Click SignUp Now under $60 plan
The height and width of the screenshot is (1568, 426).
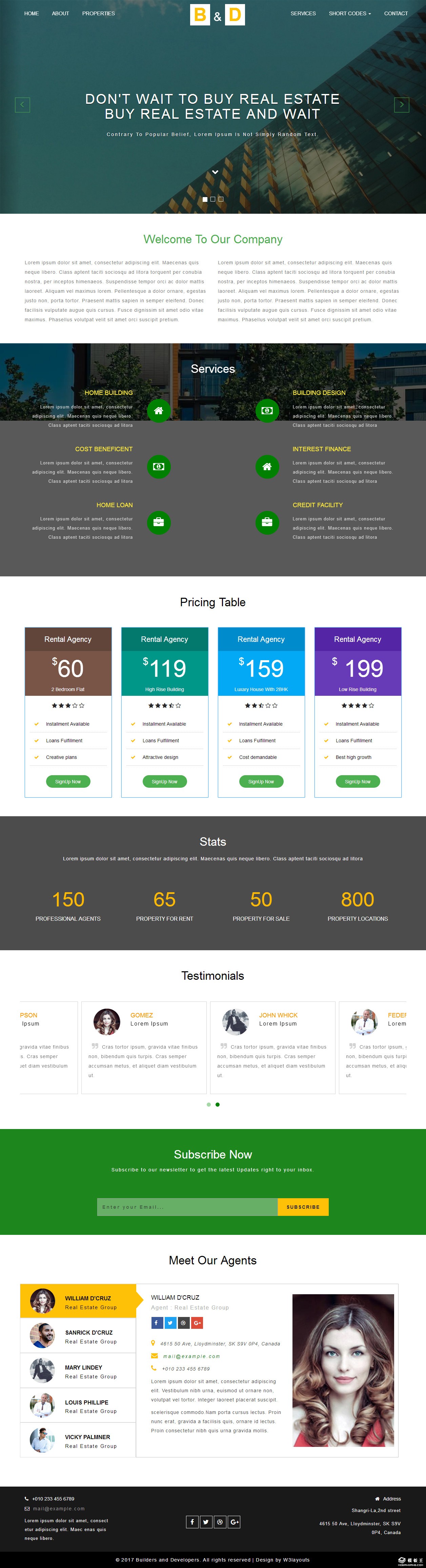pyautogui.click(x=68, y=782)
